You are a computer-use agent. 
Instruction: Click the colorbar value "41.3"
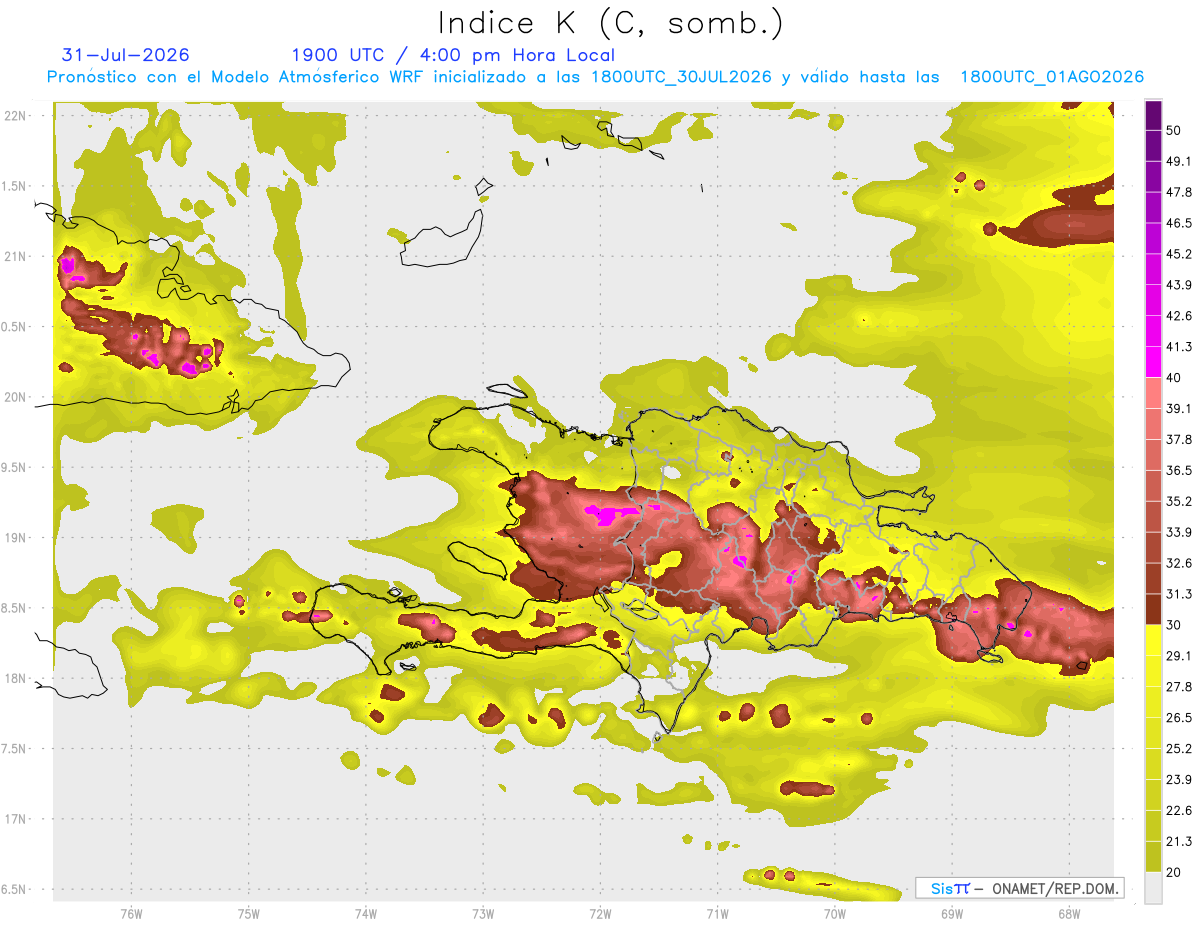point(1179,347)
